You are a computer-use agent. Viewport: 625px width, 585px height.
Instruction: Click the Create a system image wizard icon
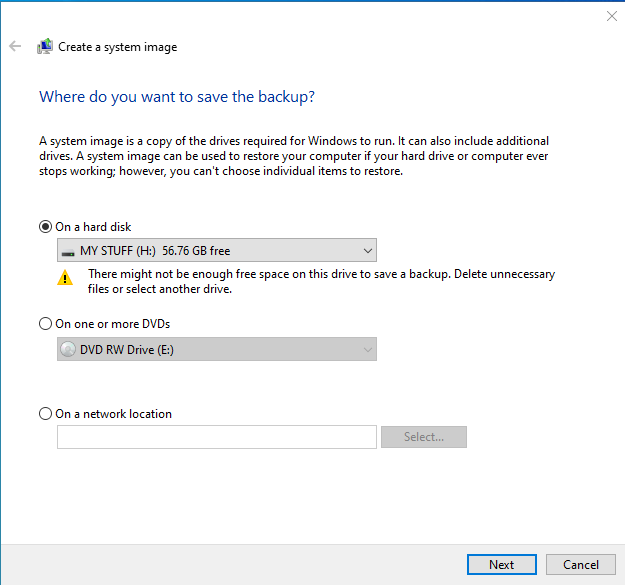(x=45, y=47)
